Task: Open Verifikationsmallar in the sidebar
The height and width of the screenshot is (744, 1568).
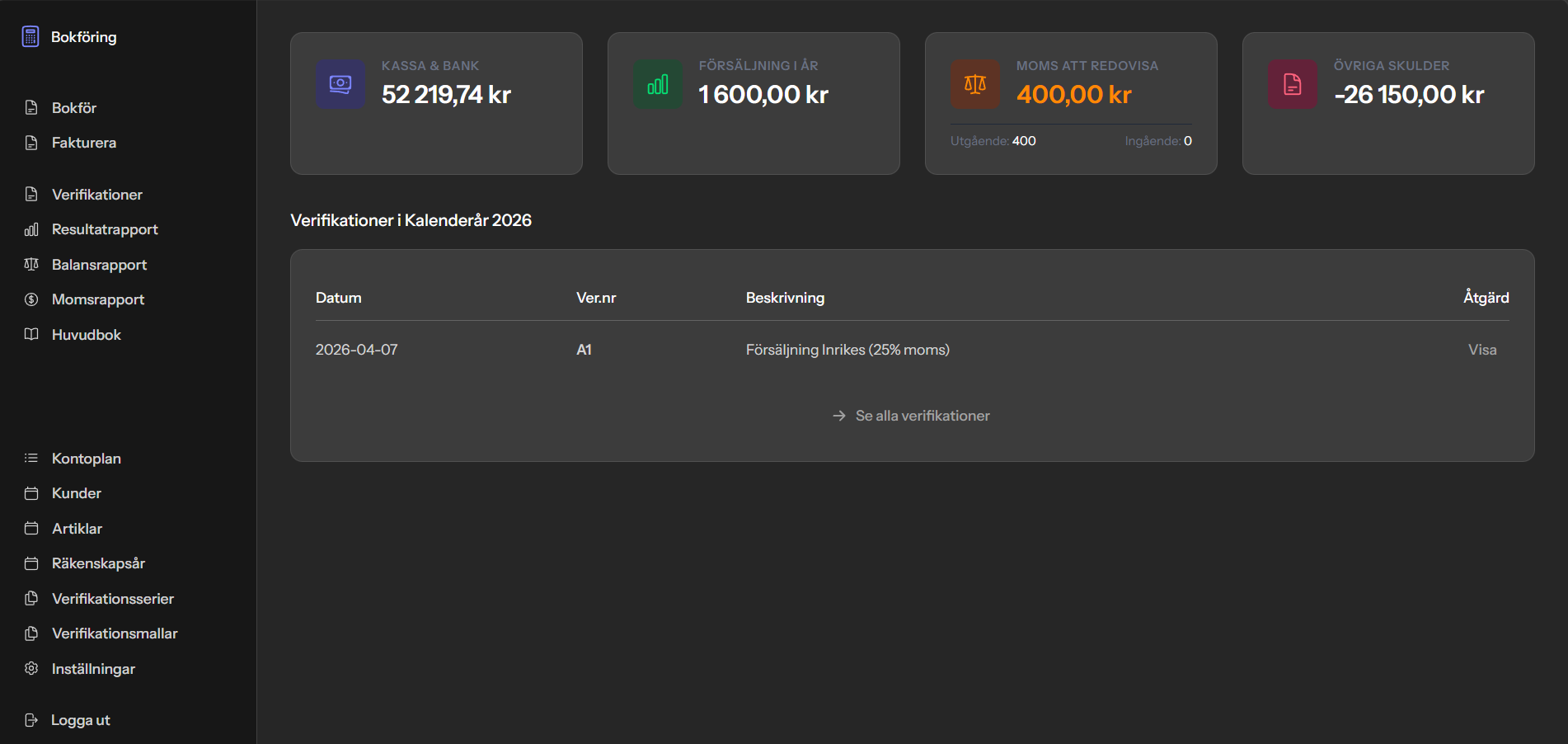Action: (115, 633)
